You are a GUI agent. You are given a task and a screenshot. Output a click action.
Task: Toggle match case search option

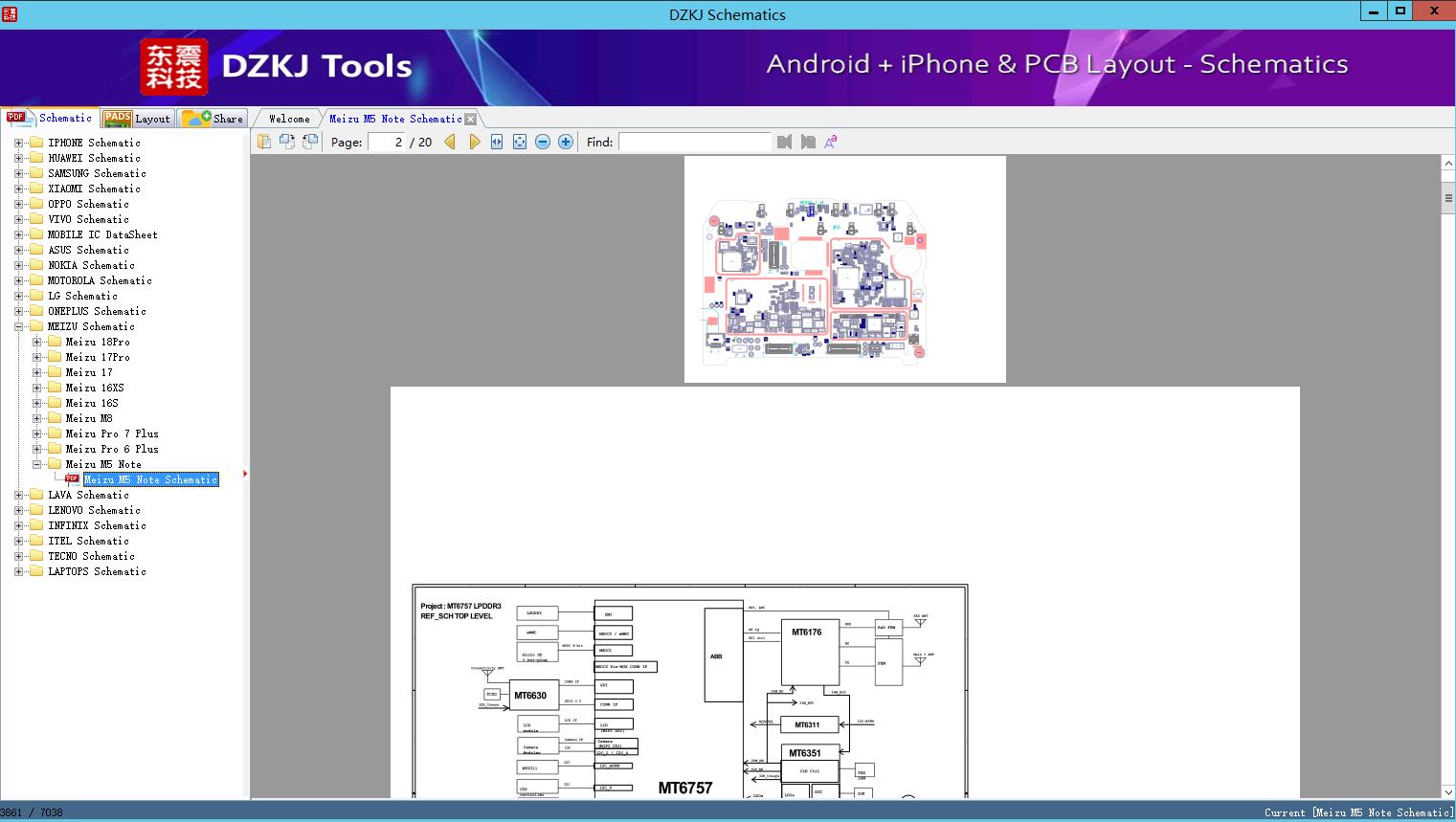point(831,142)
